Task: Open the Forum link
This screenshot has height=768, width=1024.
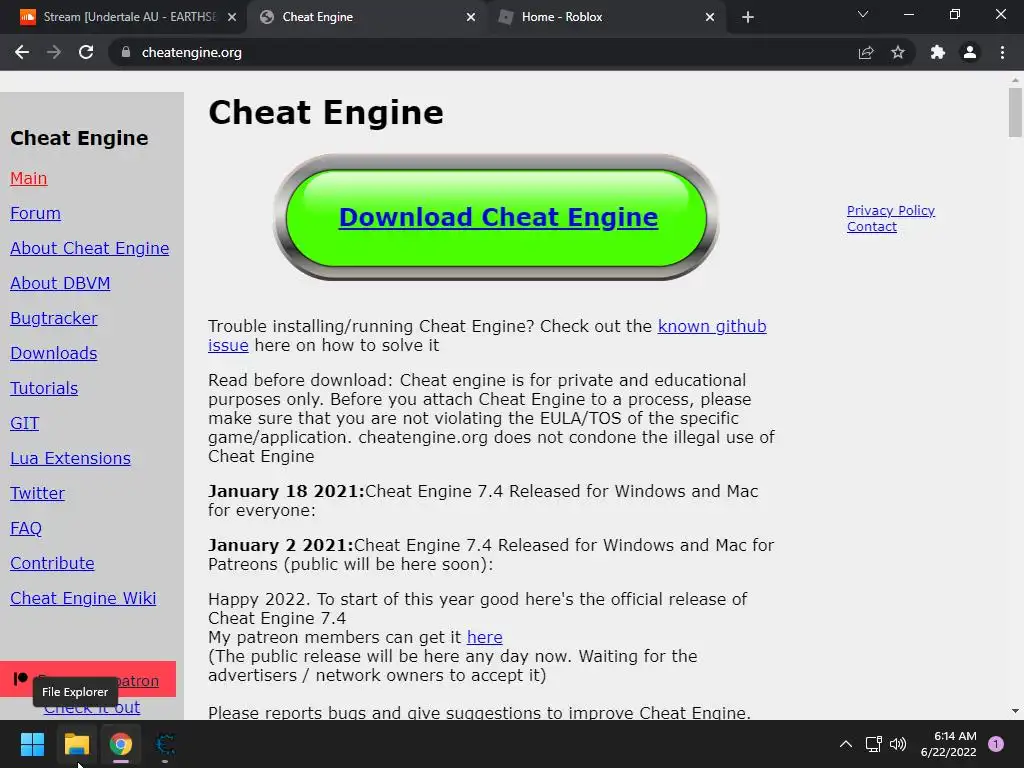Action: click(35, 214)
